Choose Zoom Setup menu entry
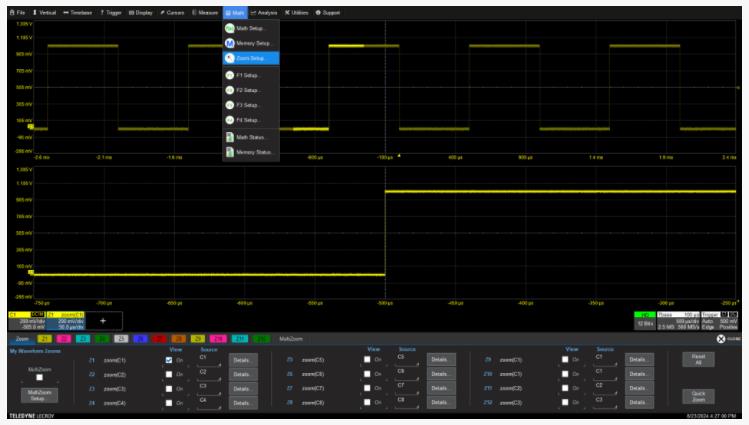The height and width of the screenshot is (425, 749). 250,58
